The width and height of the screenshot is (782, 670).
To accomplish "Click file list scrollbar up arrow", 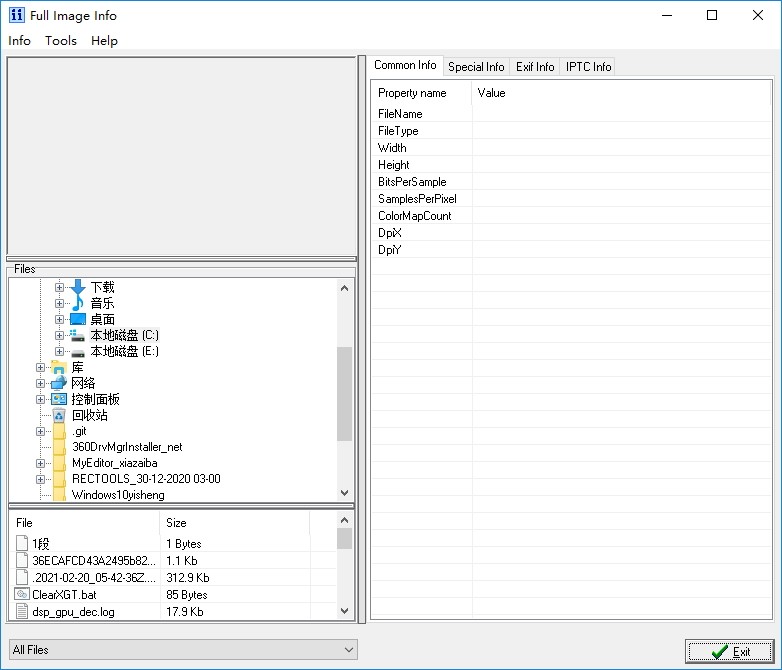I will (x=344, y=520).
